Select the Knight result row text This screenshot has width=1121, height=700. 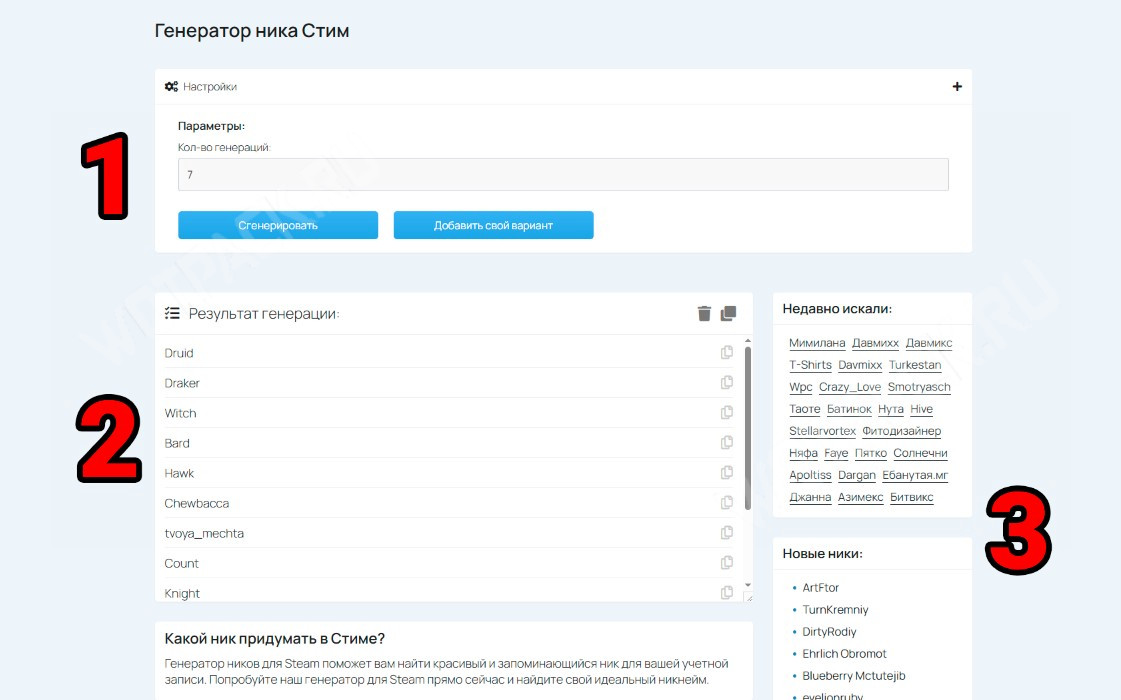pyautogui.click(x=182, y=593)
